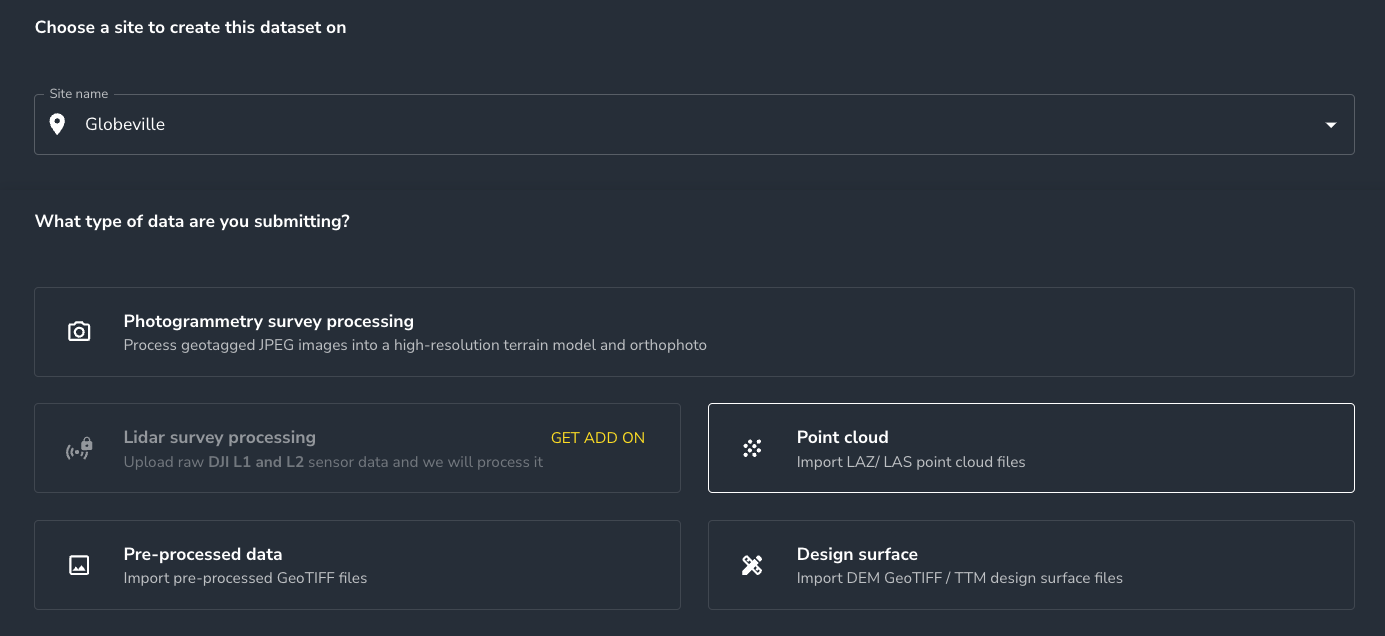Click the heading asking about data type
The image size is (1385, 636).
tap(192, 221)
